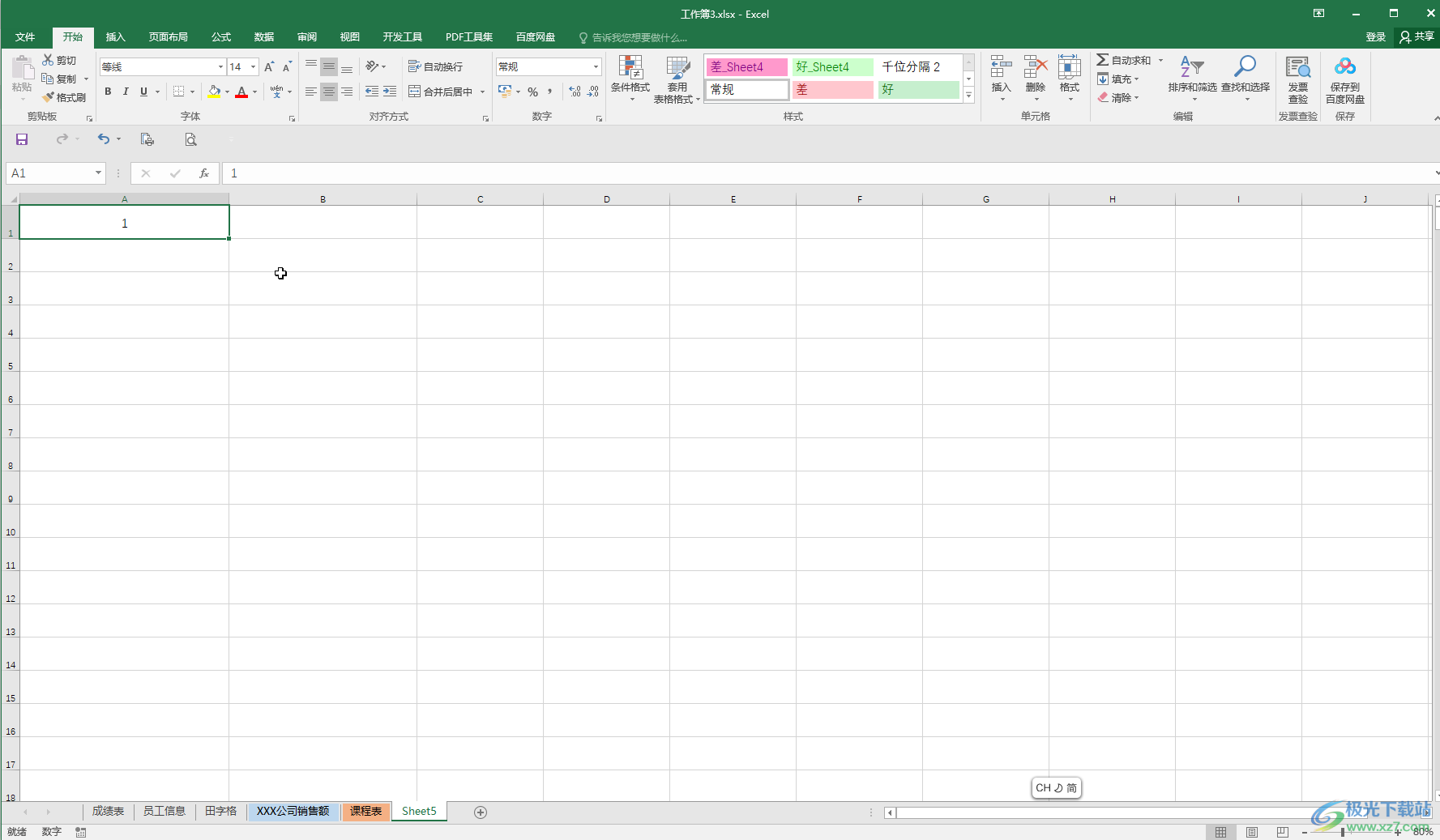Viewport: 1440px width, 840px height.
Task: Toggle align left
Action: (310, 92)
